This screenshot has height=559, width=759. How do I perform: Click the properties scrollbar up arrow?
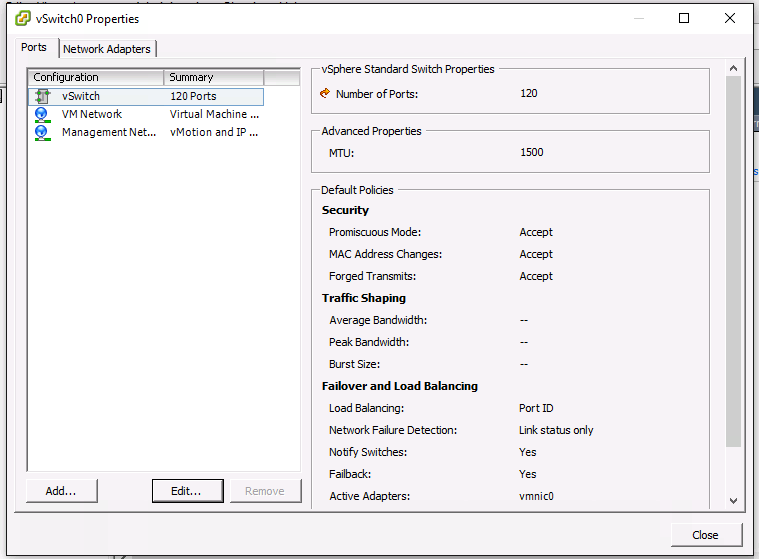[x=733, y=68]
